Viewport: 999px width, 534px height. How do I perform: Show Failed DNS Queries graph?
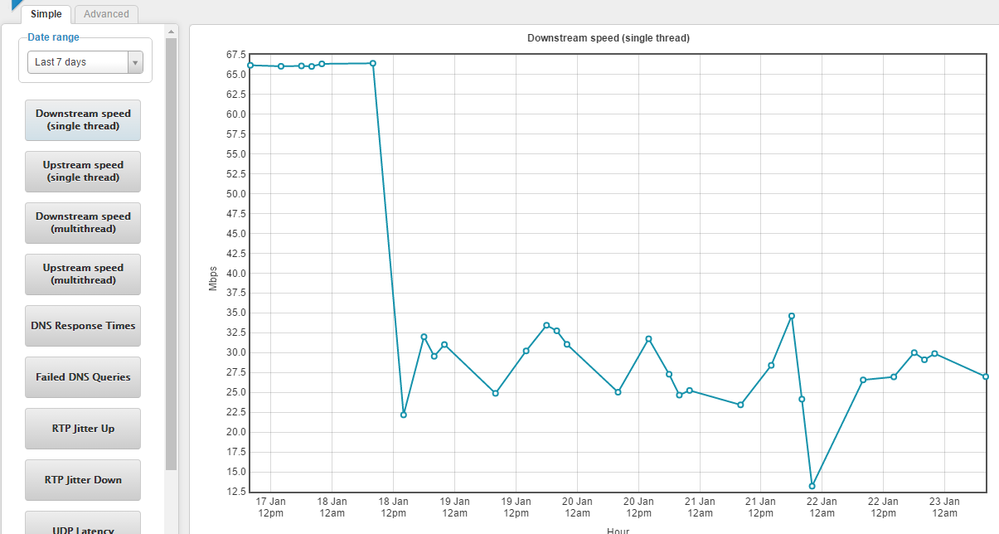pos(83,377)
